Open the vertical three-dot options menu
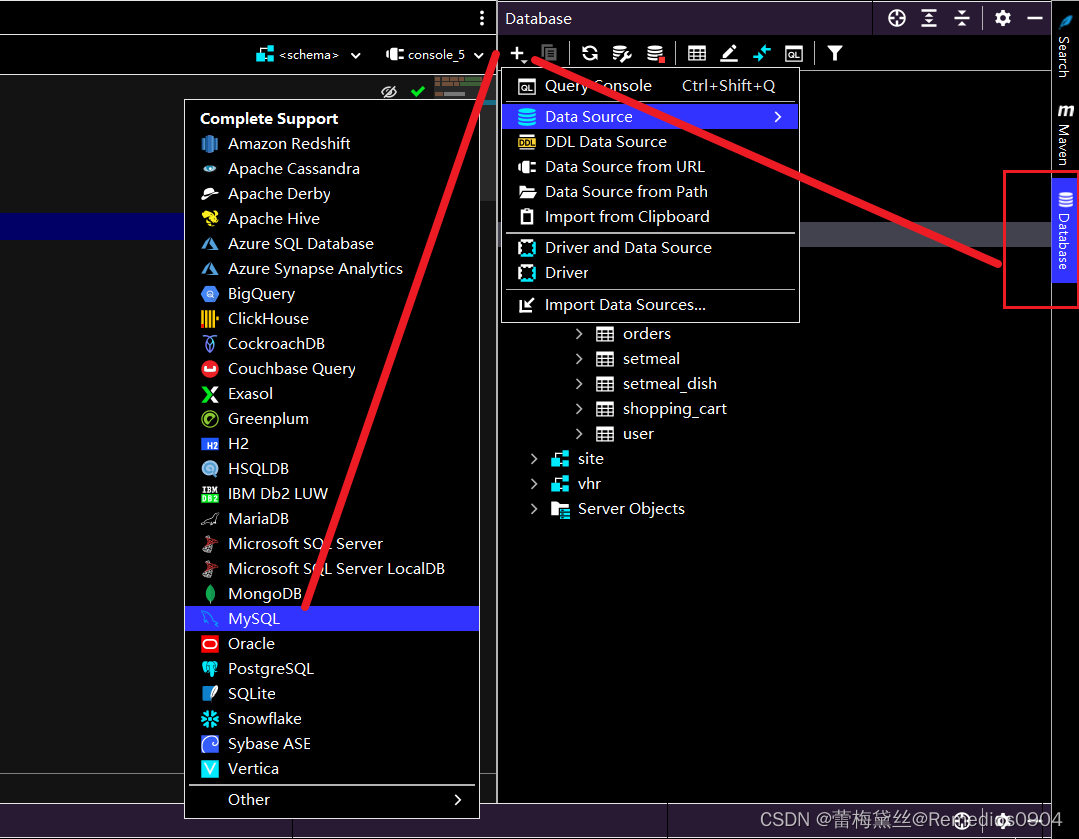The height and width of the screenshot is (839, 1079). [x=482, y=18]
